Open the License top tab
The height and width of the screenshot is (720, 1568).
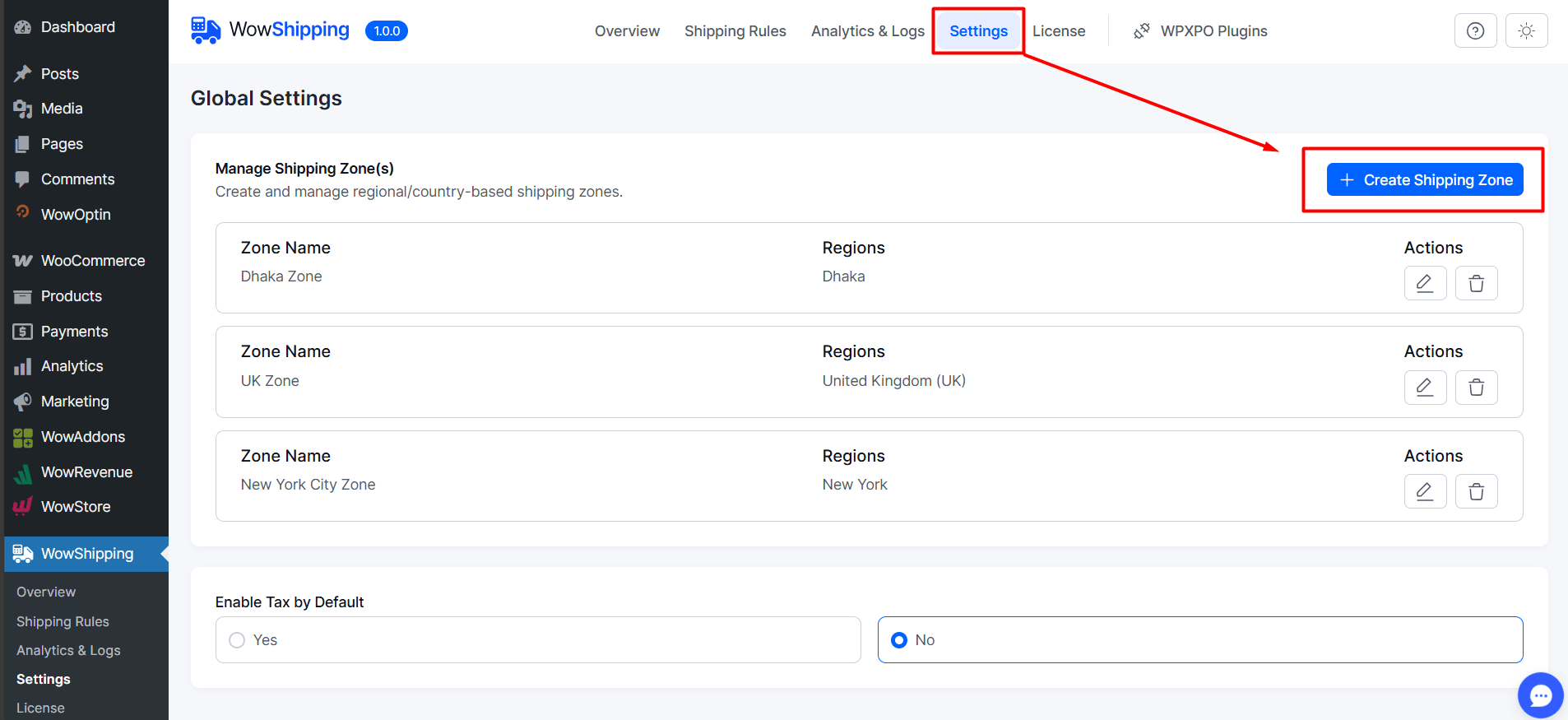[1059, 31]
